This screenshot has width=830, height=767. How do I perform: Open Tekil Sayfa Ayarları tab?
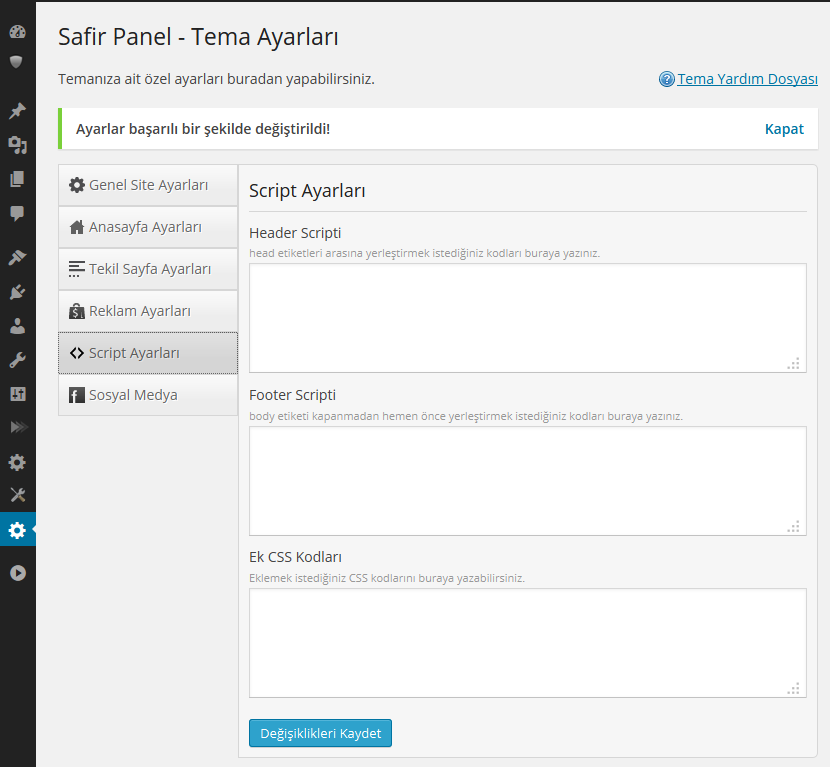point(148,269)
